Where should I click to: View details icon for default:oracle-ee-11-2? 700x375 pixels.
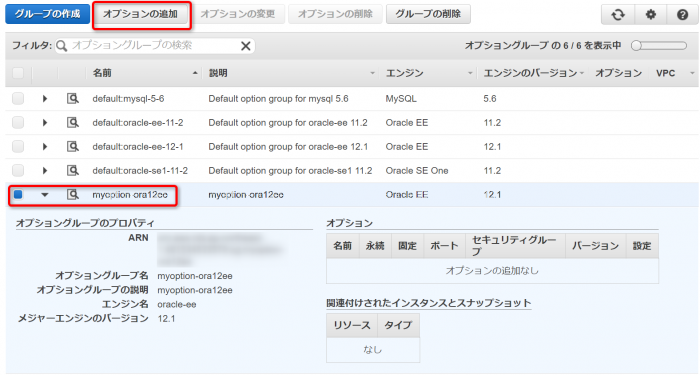73,122
